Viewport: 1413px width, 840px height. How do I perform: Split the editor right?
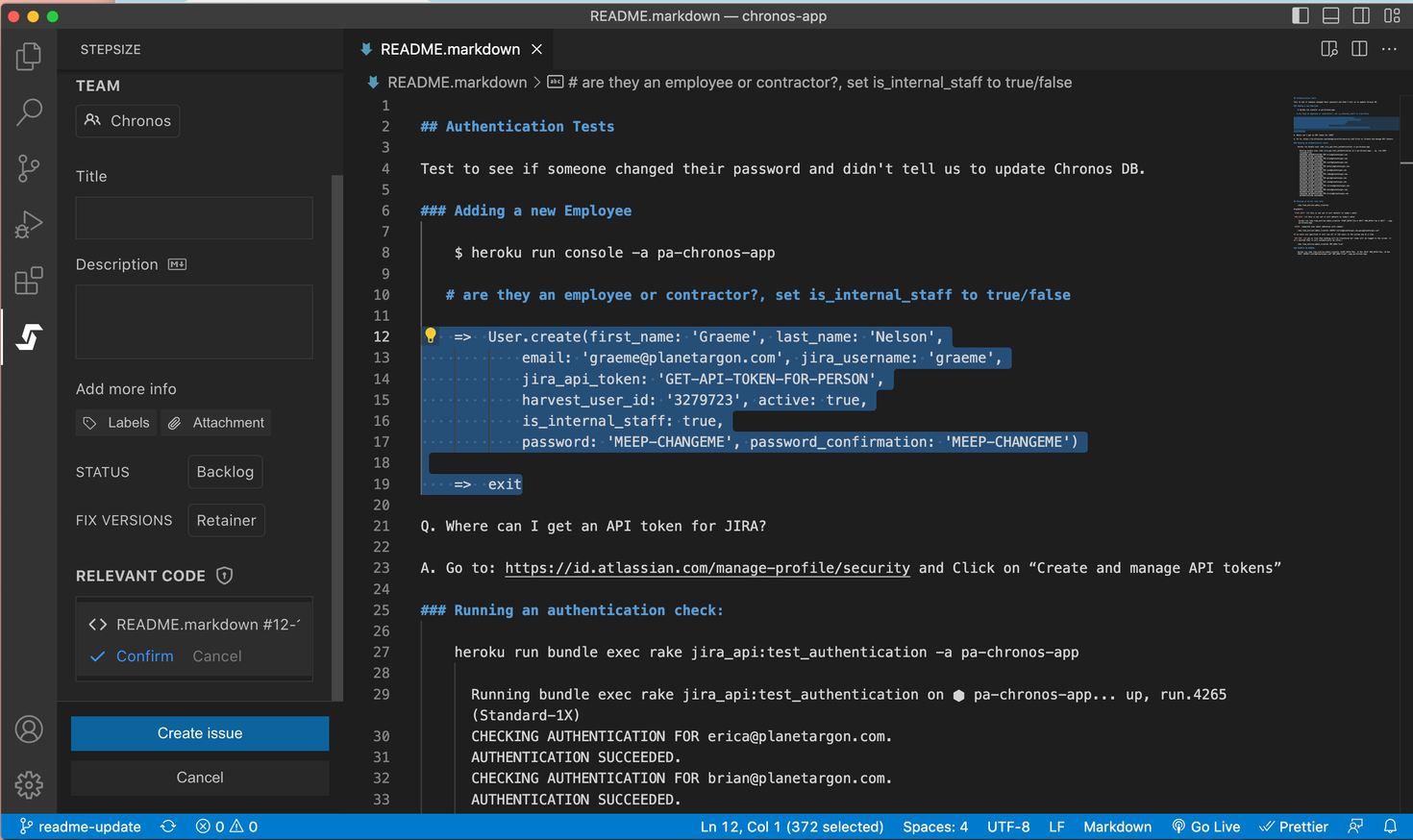tap(1359, 49)
